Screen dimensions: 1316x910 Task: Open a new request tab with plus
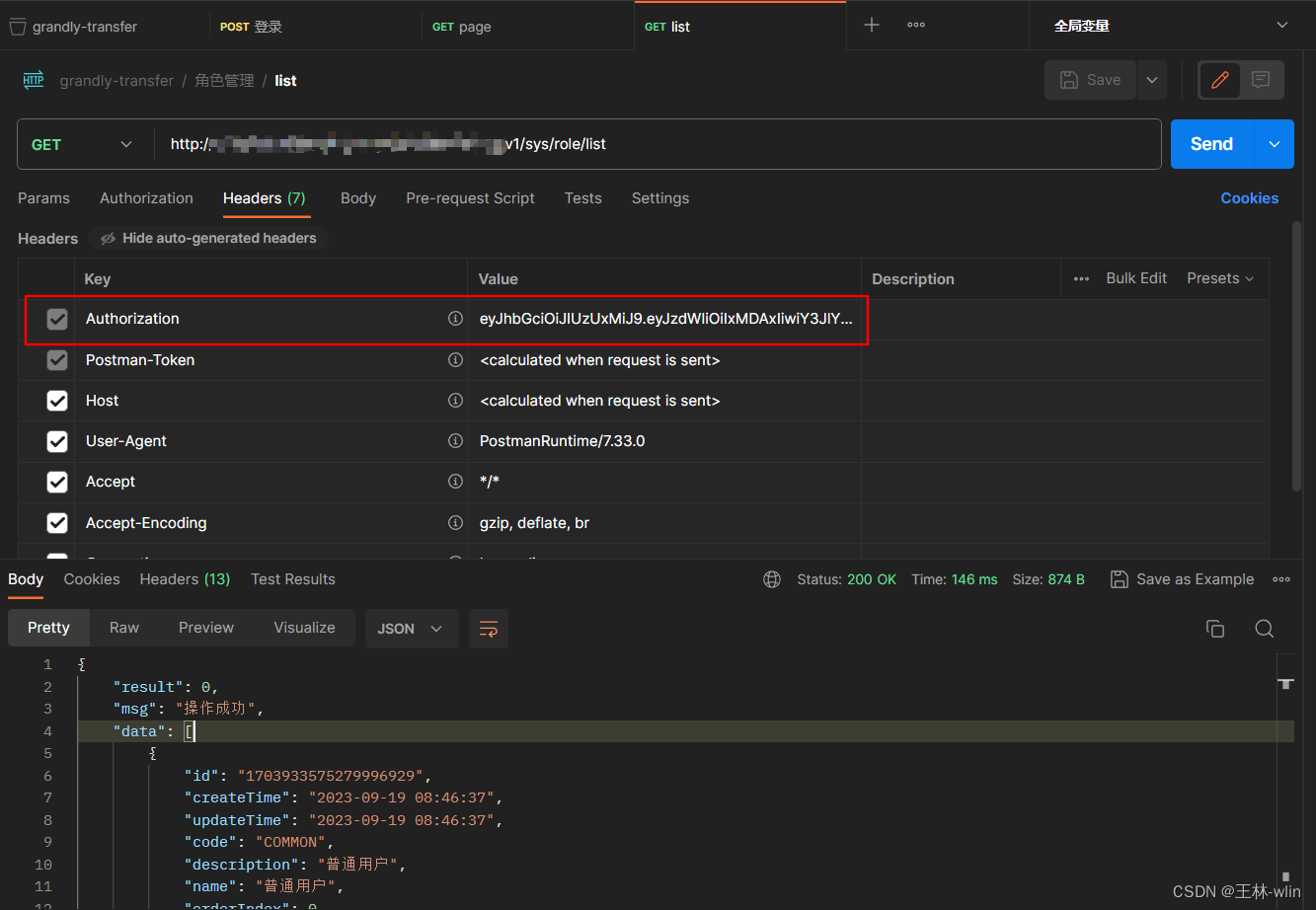(x=872, y=26)
